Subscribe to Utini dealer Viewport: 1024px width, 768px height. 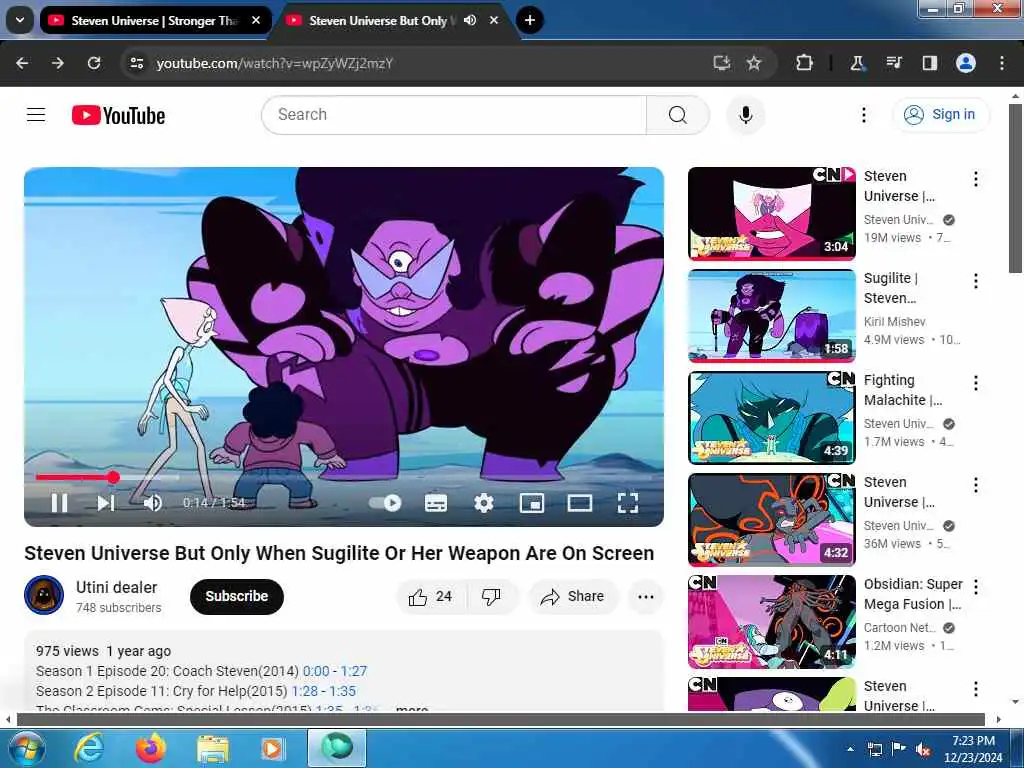pos(236,596)
